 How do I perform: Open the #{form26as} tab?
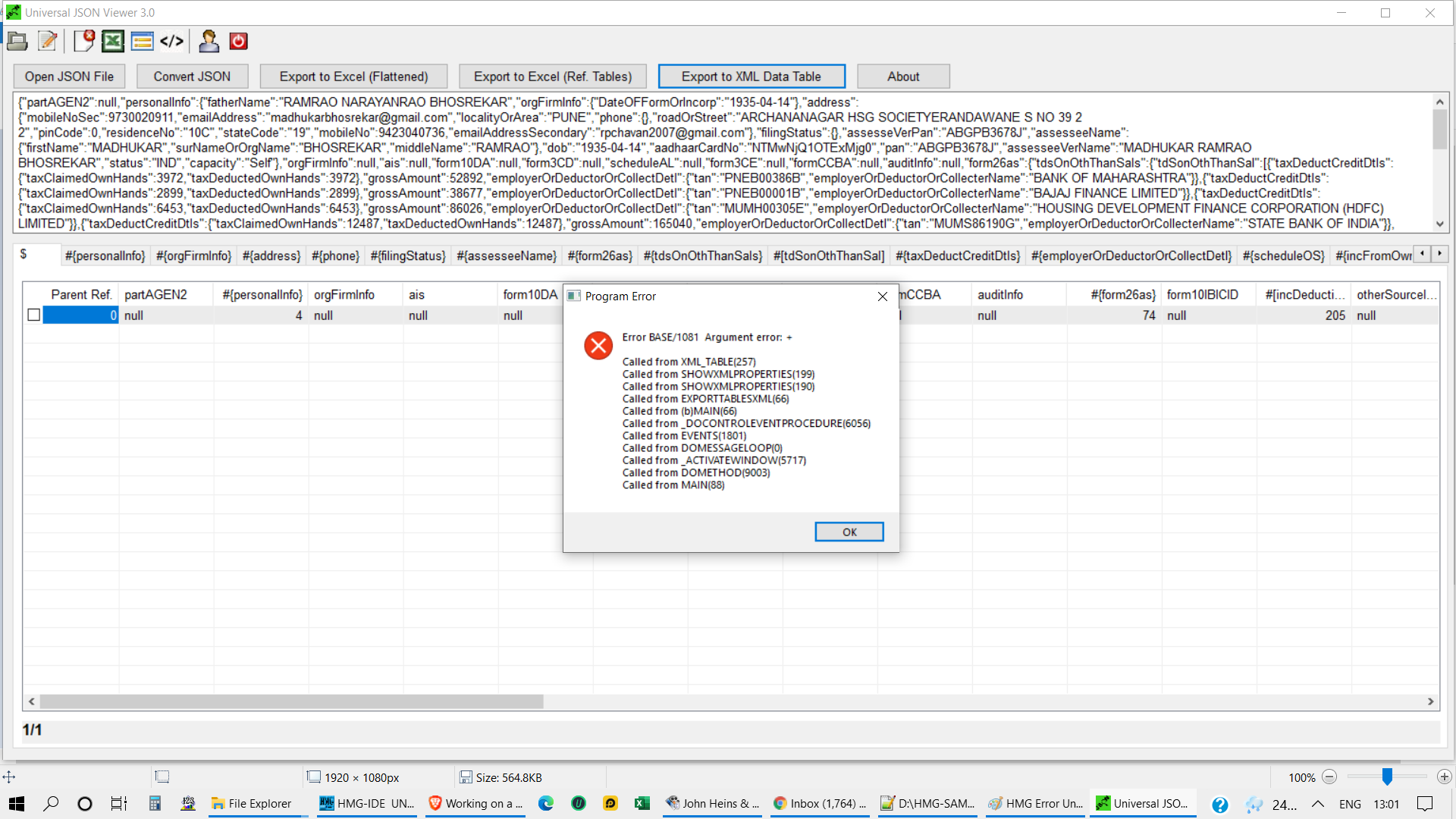[x=599, y=256]
